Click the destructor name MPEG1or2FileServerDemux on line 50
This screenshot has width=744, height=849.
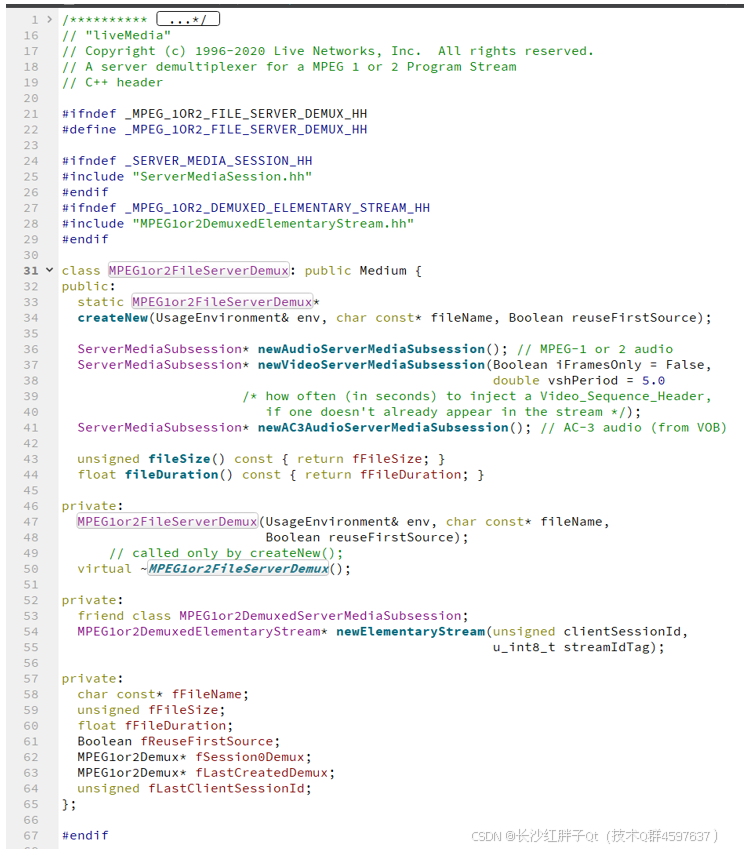click(x=238, y=569)
